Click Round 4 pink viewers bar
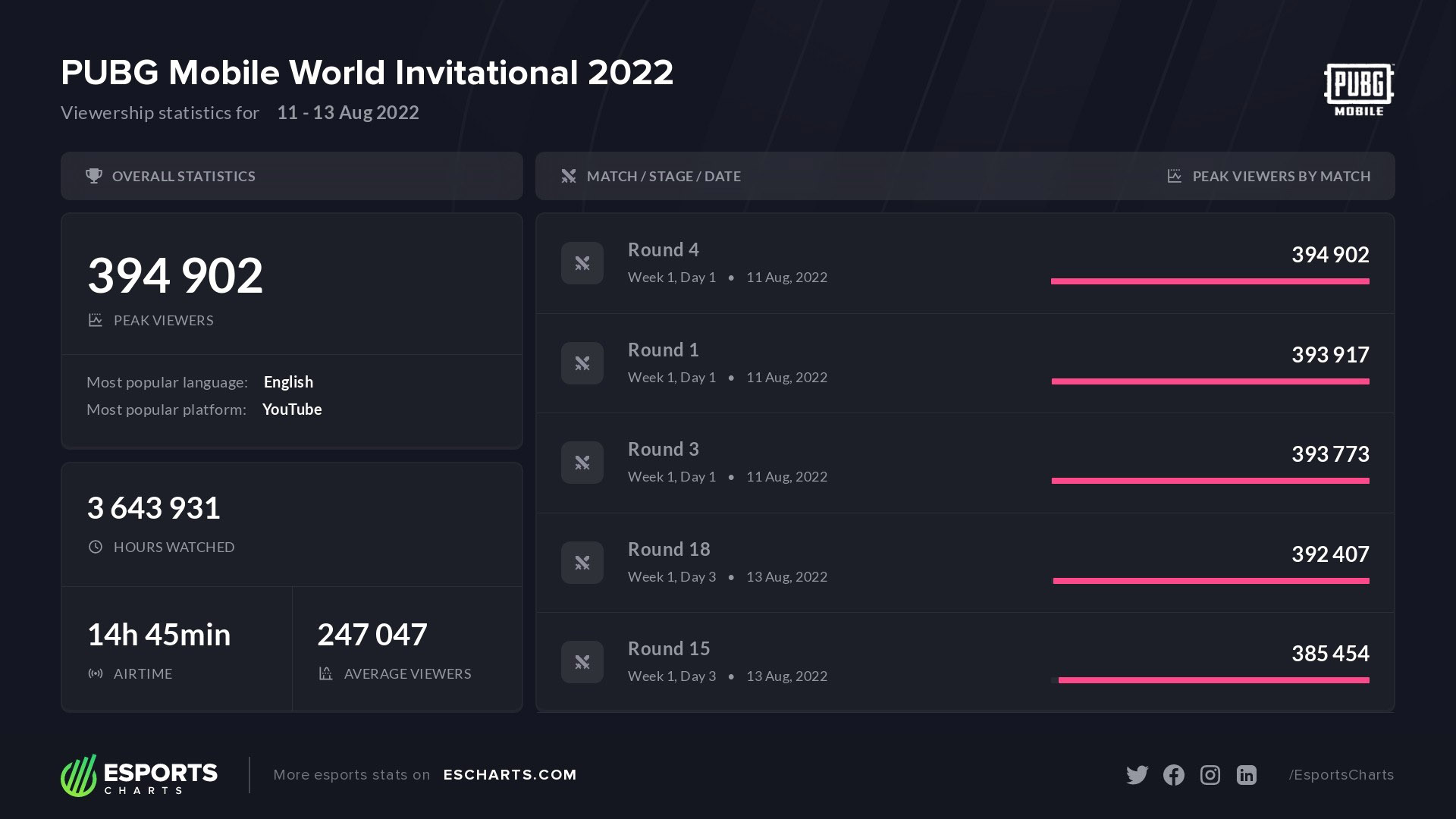 tap(1210, 281)
